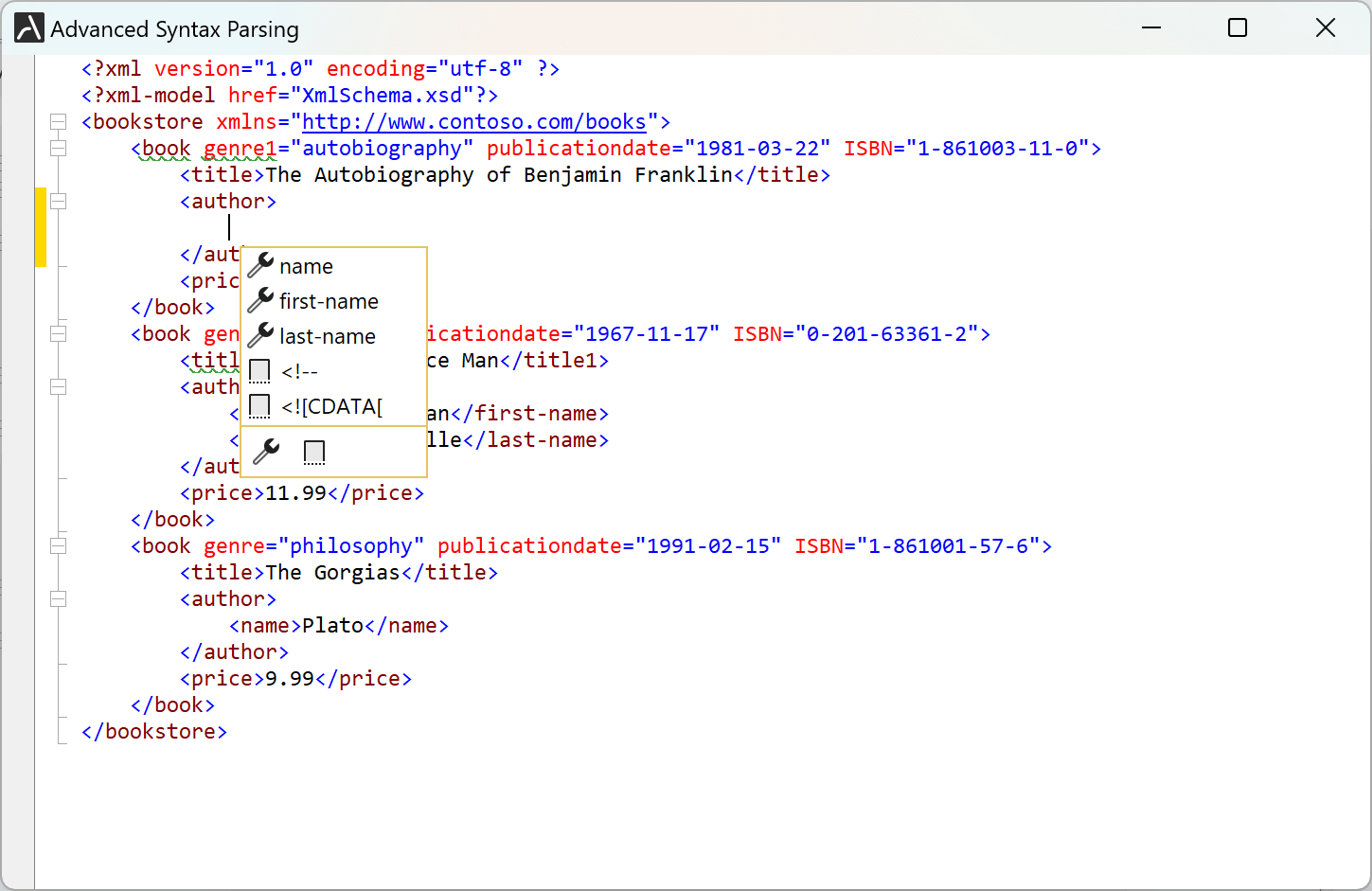The image size is (1372, 891).
Task: Minimize the Advanced Syntax Parsing window
Action: tap(1151, 28)
